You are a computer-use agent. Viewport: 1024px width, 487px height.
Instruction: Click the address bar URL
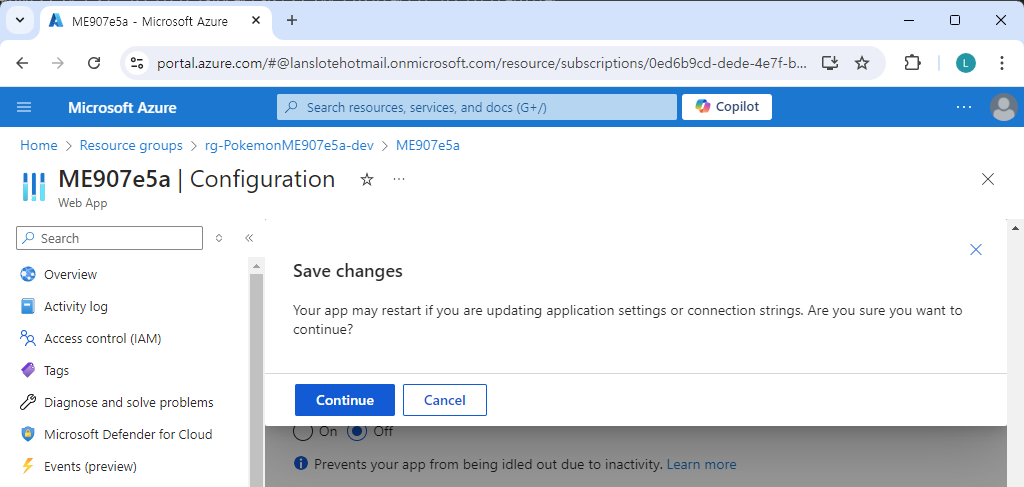[483, 63]
